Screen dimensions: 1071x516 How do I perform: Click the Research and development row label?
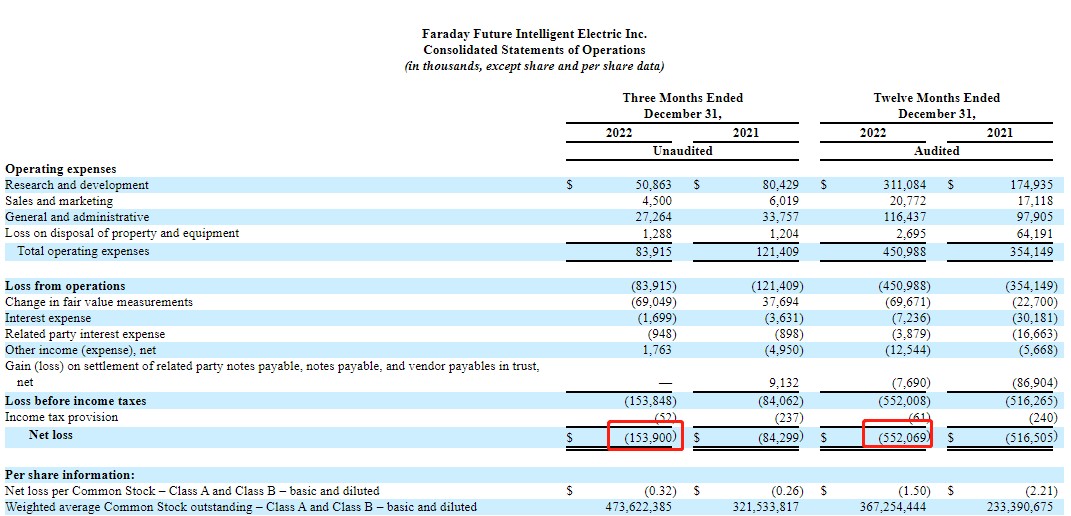77,185
